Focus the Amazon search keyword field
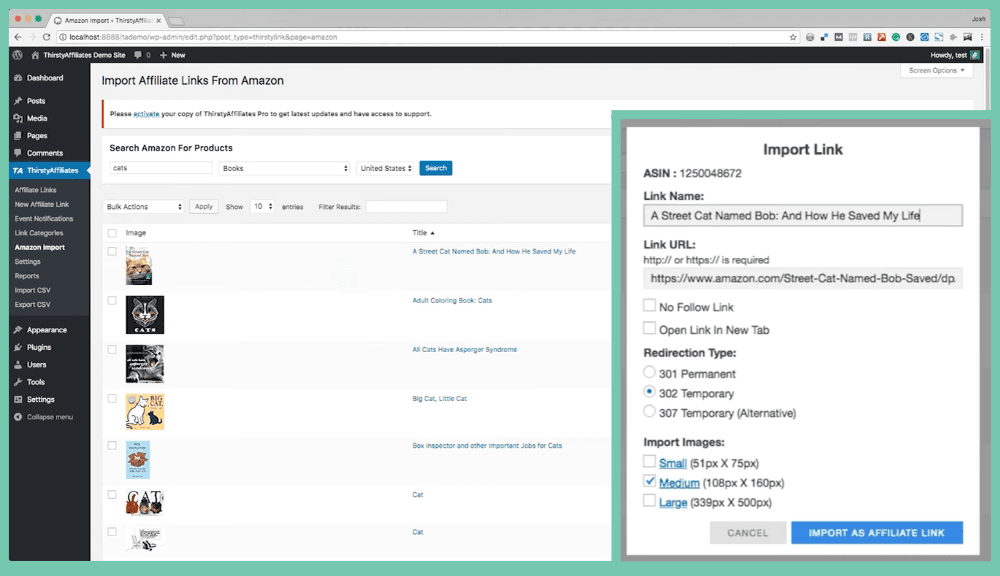Image resolution: width=1000 pixels, height=576 pixels. click(161, 168)
